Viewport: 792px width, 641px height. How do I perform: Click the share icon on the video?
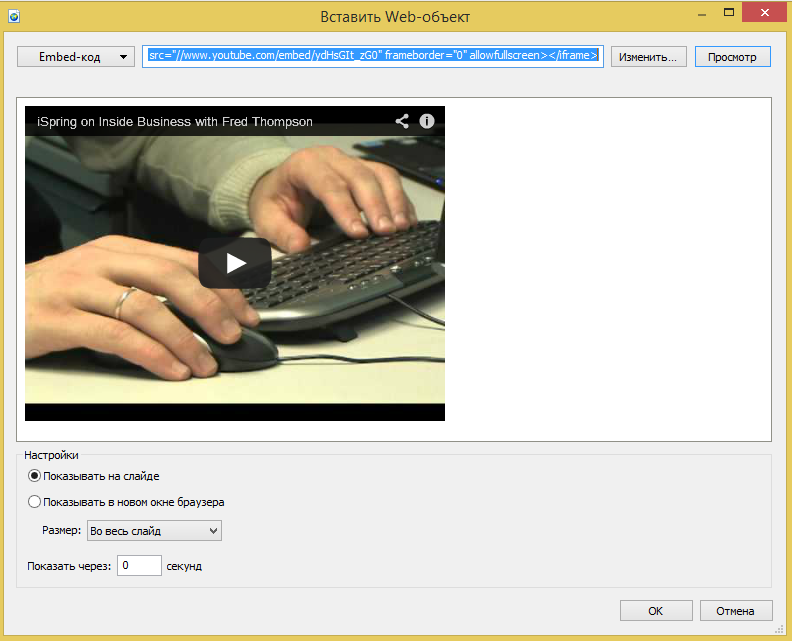click(402, 121)
